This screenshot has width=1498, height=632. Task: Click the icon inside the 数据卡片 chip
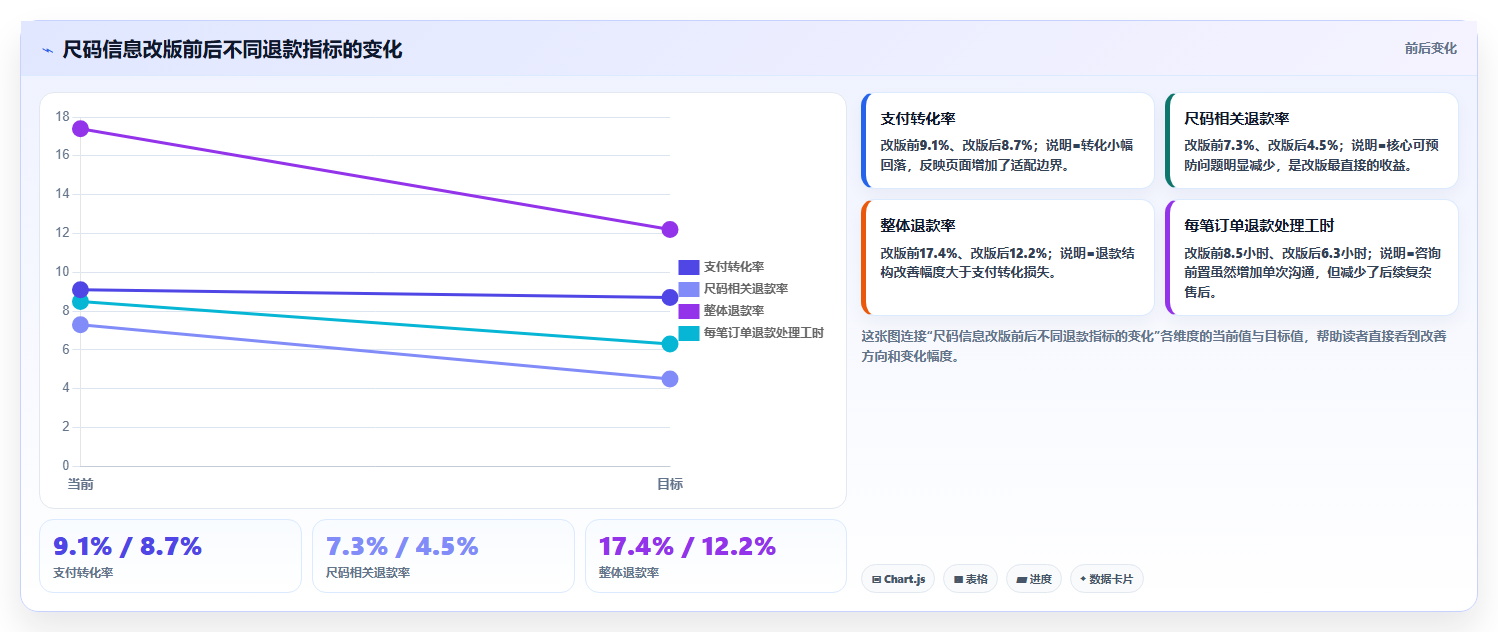point(1083,579)
